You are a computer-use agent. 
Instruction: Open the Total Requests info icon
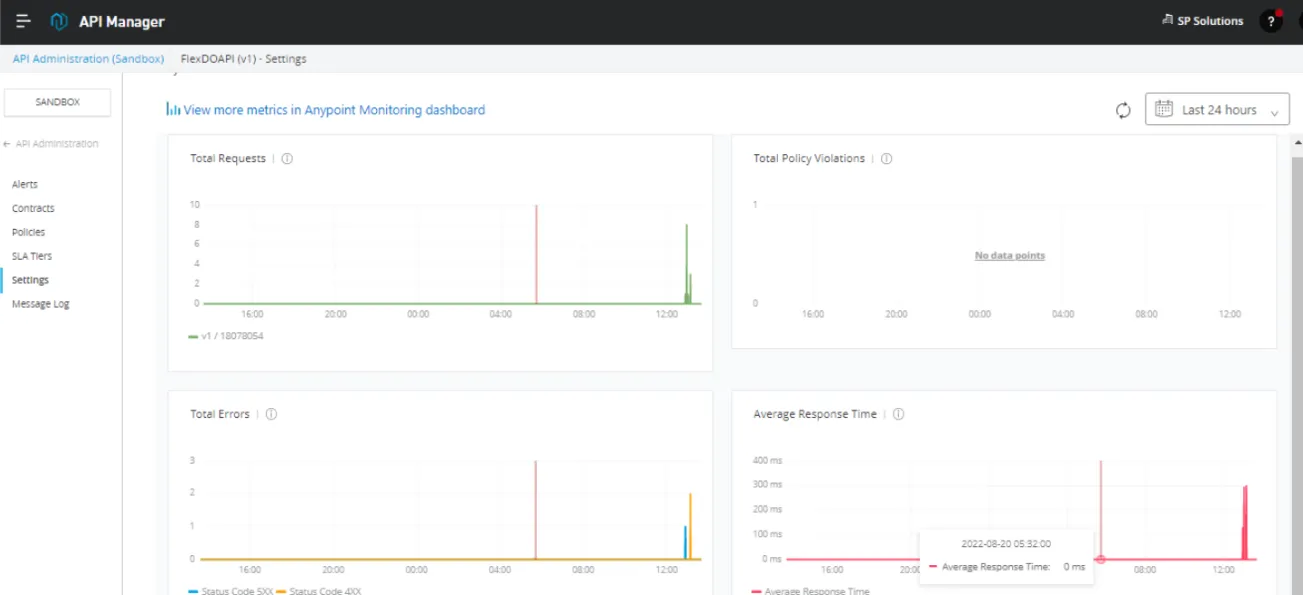pos(287,158)
